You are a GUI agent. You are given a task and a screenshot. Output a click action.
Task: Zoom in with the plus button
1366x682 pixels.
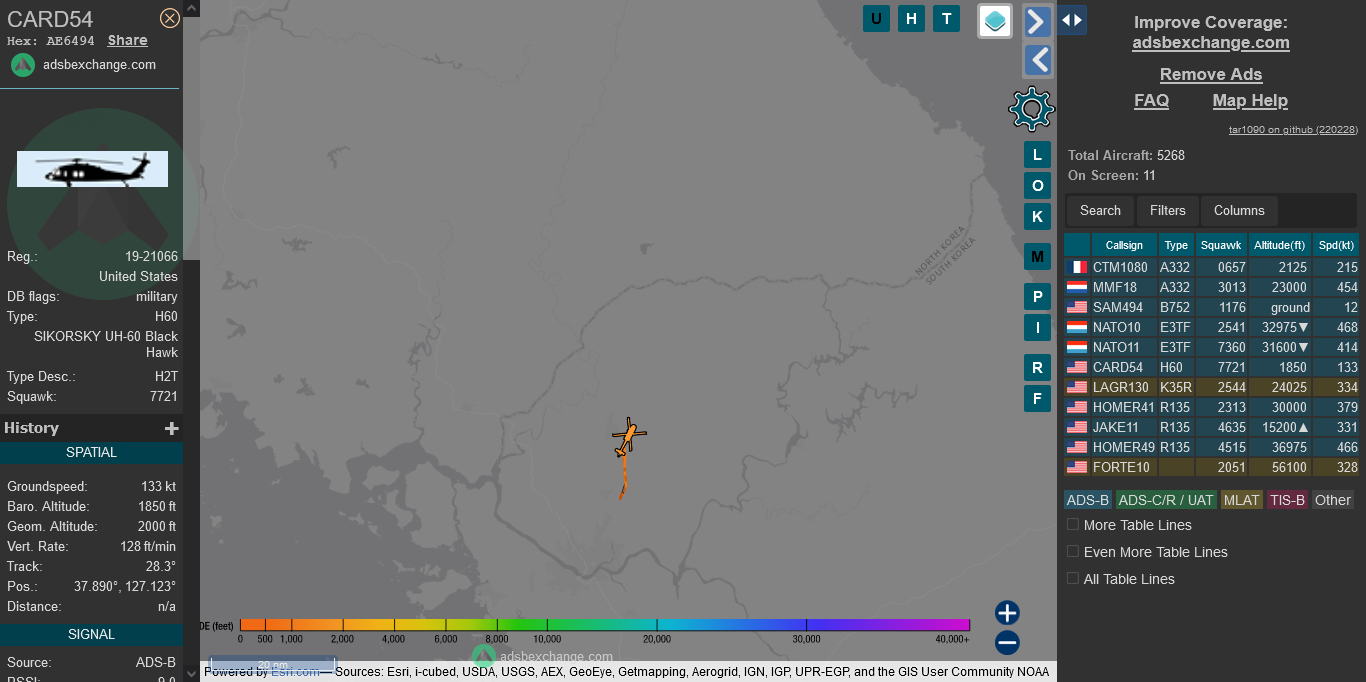tap(1007, 613)
